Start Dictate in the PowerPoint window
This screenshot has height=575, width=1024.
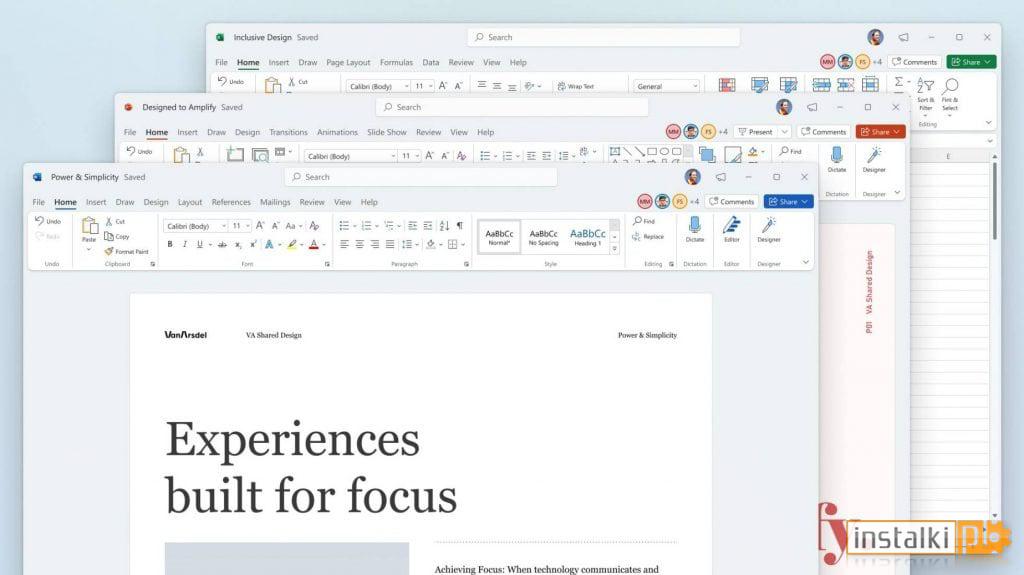pyautogui.click(x=837, y=160)
